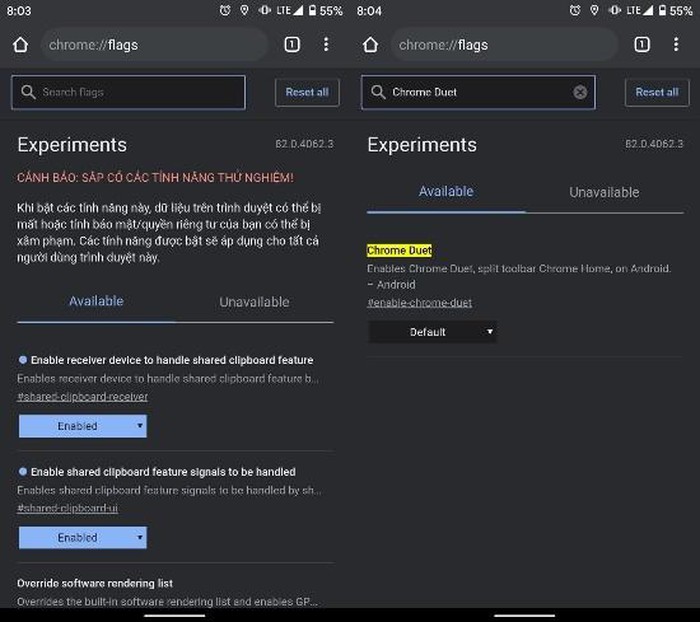Tap version number in left screenshot
This screenshot has height=622, width=700.
pos(304,144)
